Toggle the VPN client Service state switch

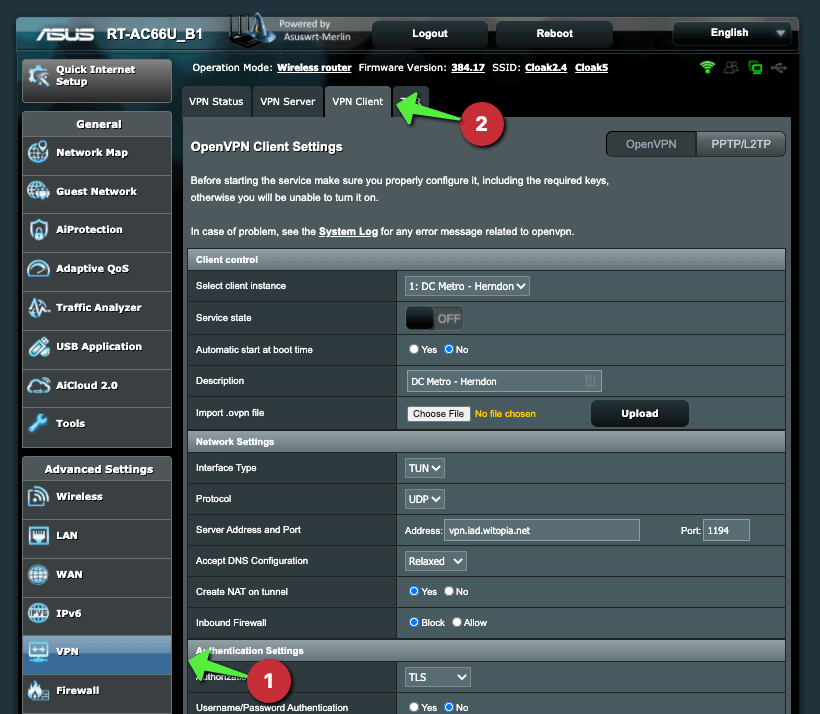(x=434, y=317)
